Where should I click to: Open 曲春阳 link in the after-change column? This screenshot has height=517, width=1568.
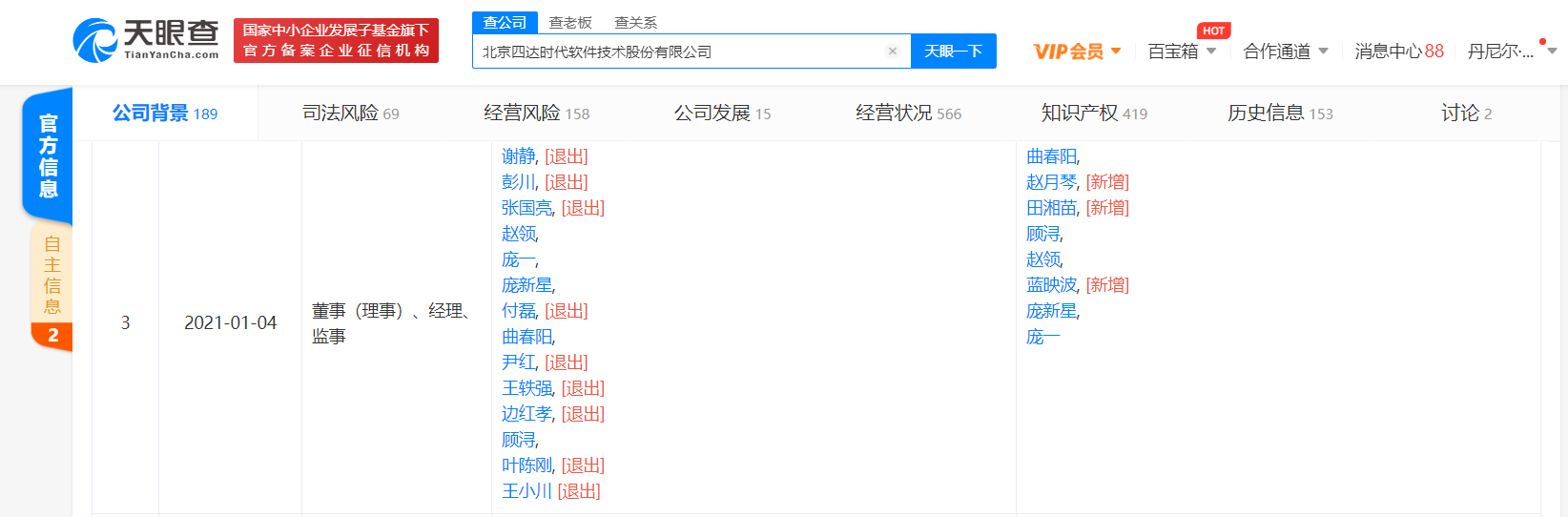coord(1052,156)
